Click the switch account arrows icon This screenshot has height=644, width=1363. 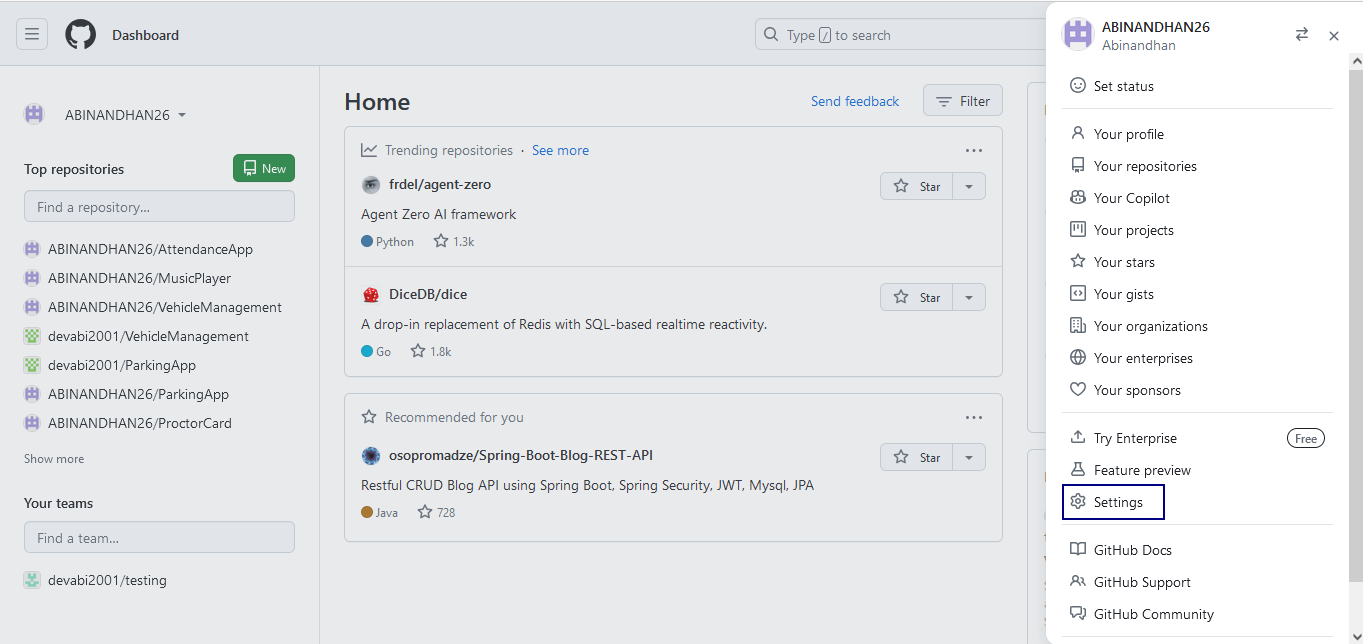(1301, 35)
